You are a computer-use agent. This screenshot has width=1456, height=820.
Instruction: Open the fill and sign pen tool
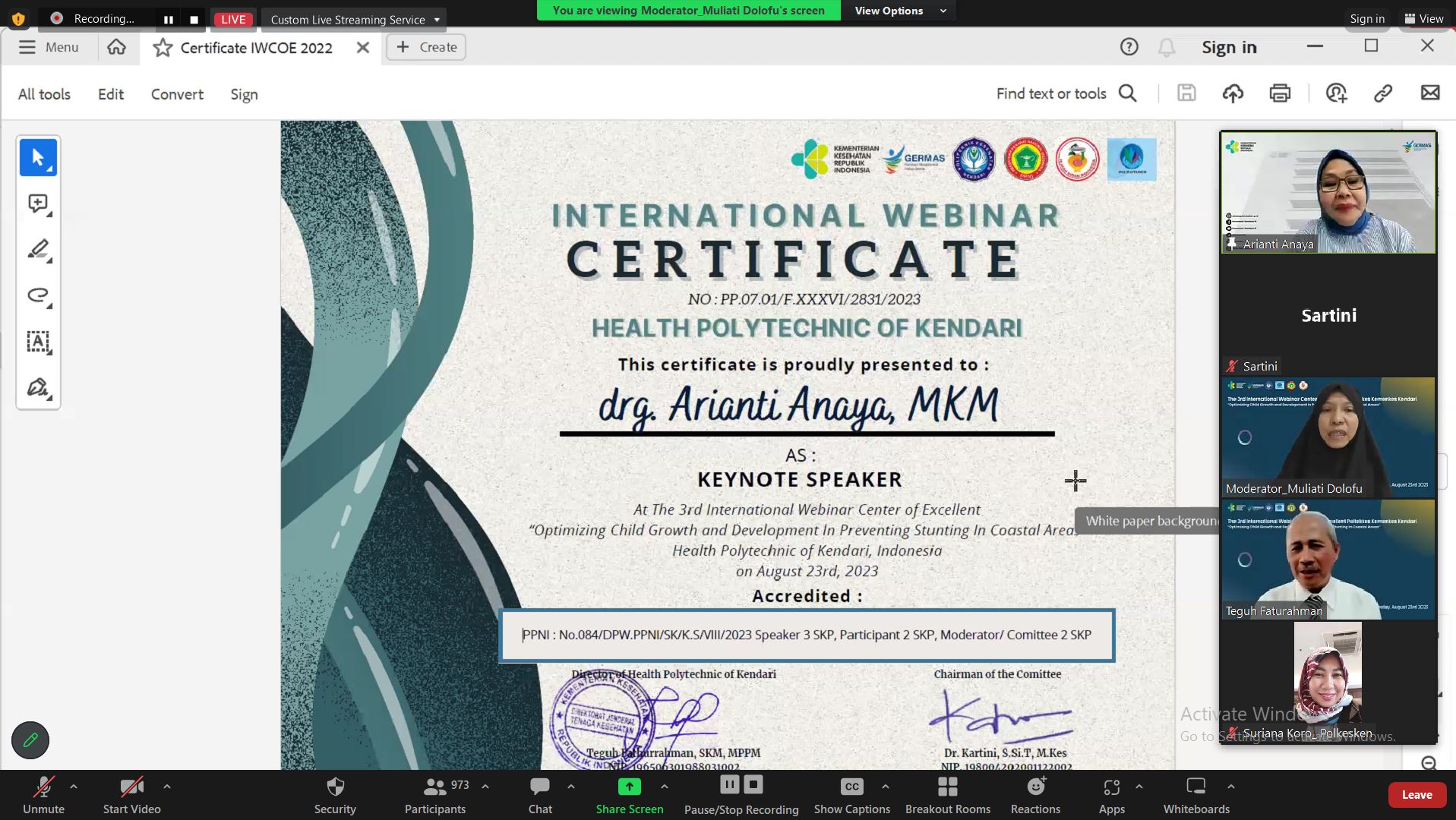click(x=38, y=387)
